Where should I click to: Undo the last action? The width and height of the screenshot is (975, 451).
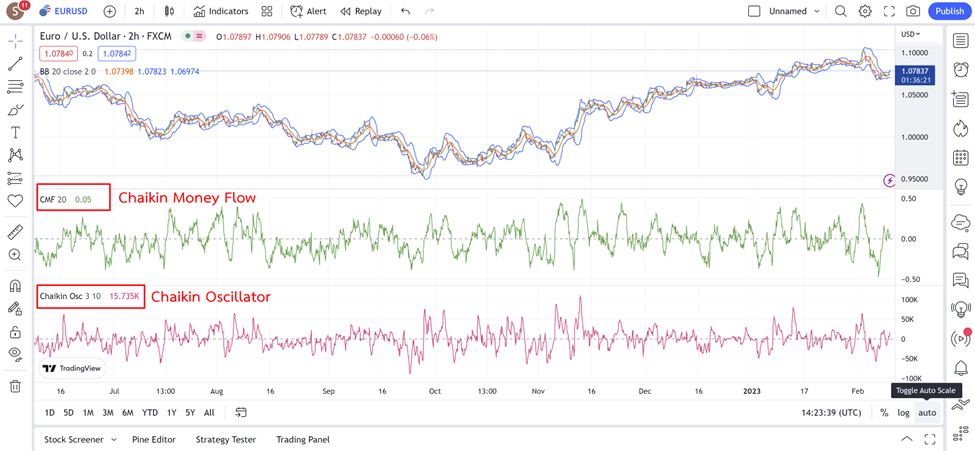point(406,11)
